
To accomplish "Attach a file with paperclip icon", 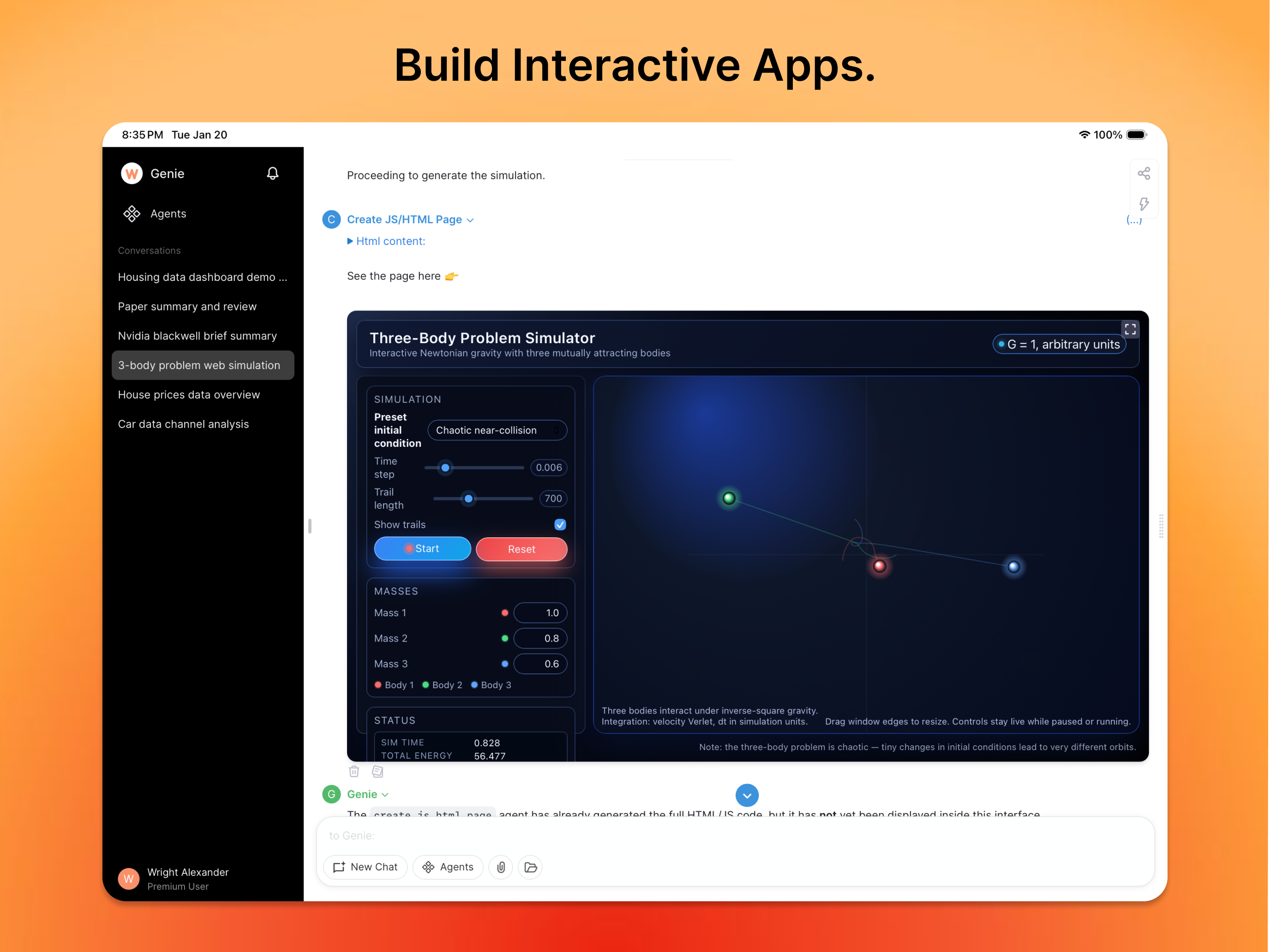I will (501, 867).
